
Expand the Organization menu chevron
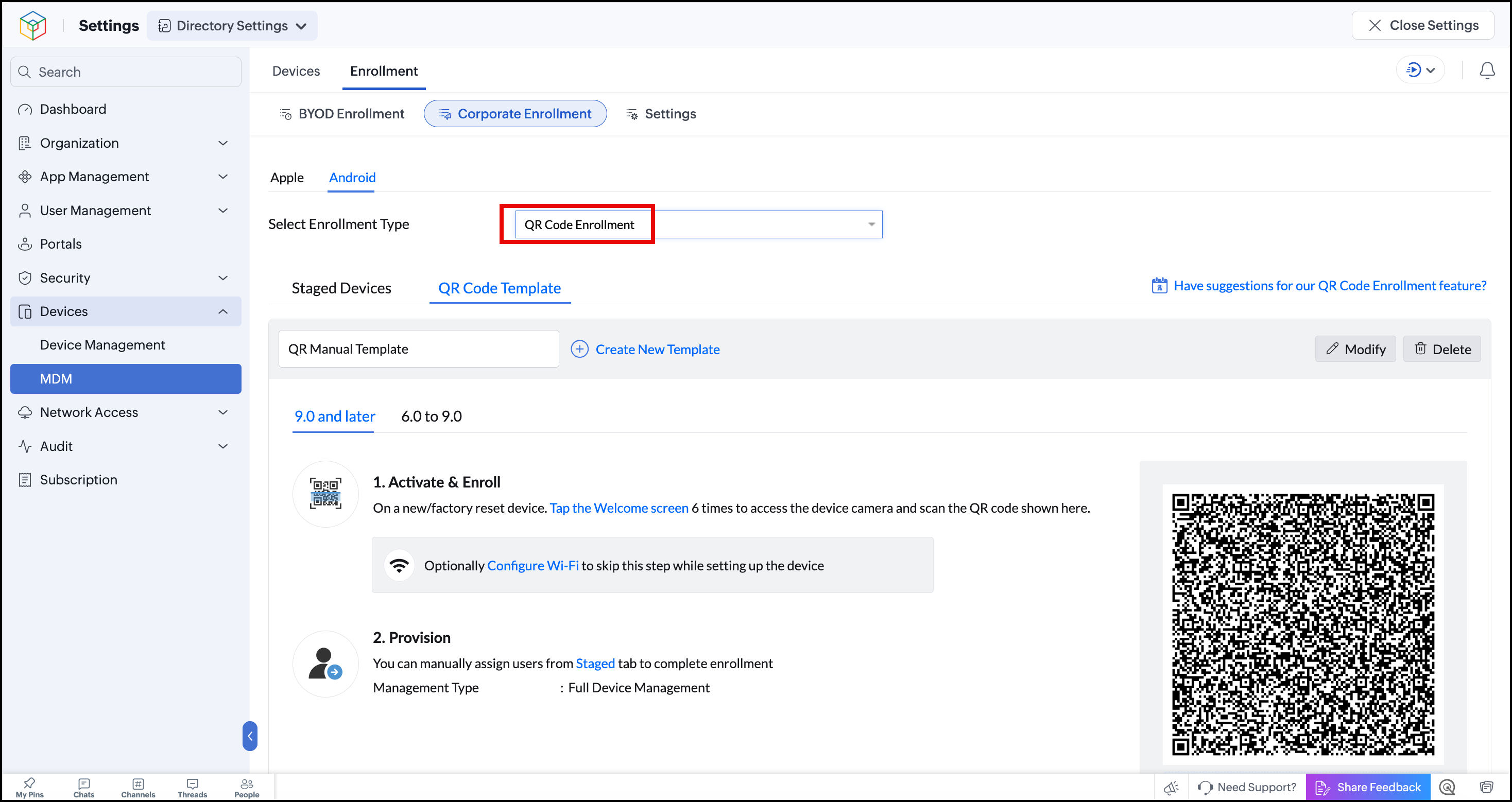click(223, 143)
